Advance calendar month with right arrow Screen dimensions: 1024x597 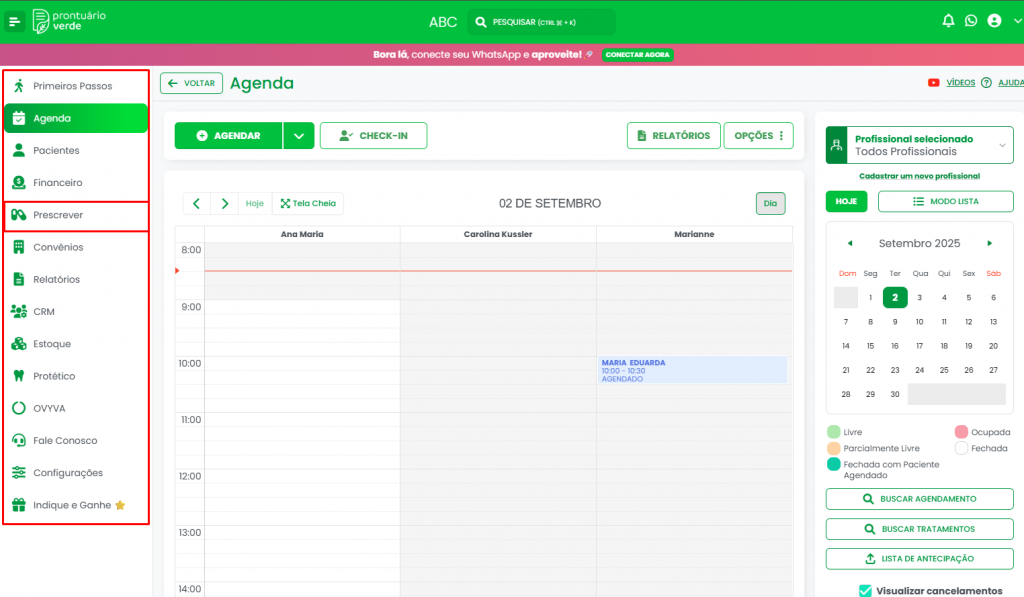pos(989,243)
